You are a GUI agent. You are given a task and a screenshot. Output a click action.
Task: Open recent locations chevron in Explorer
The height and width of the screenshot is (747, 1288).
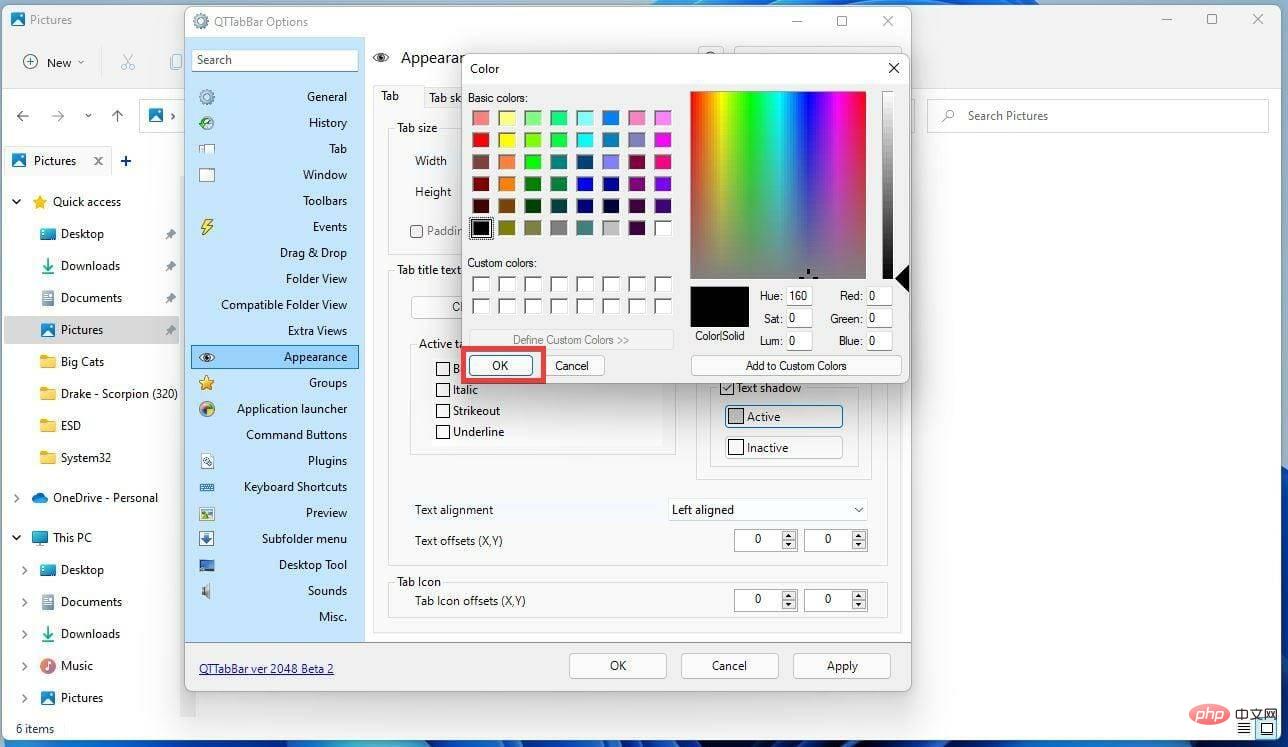[x=88, y=116]
